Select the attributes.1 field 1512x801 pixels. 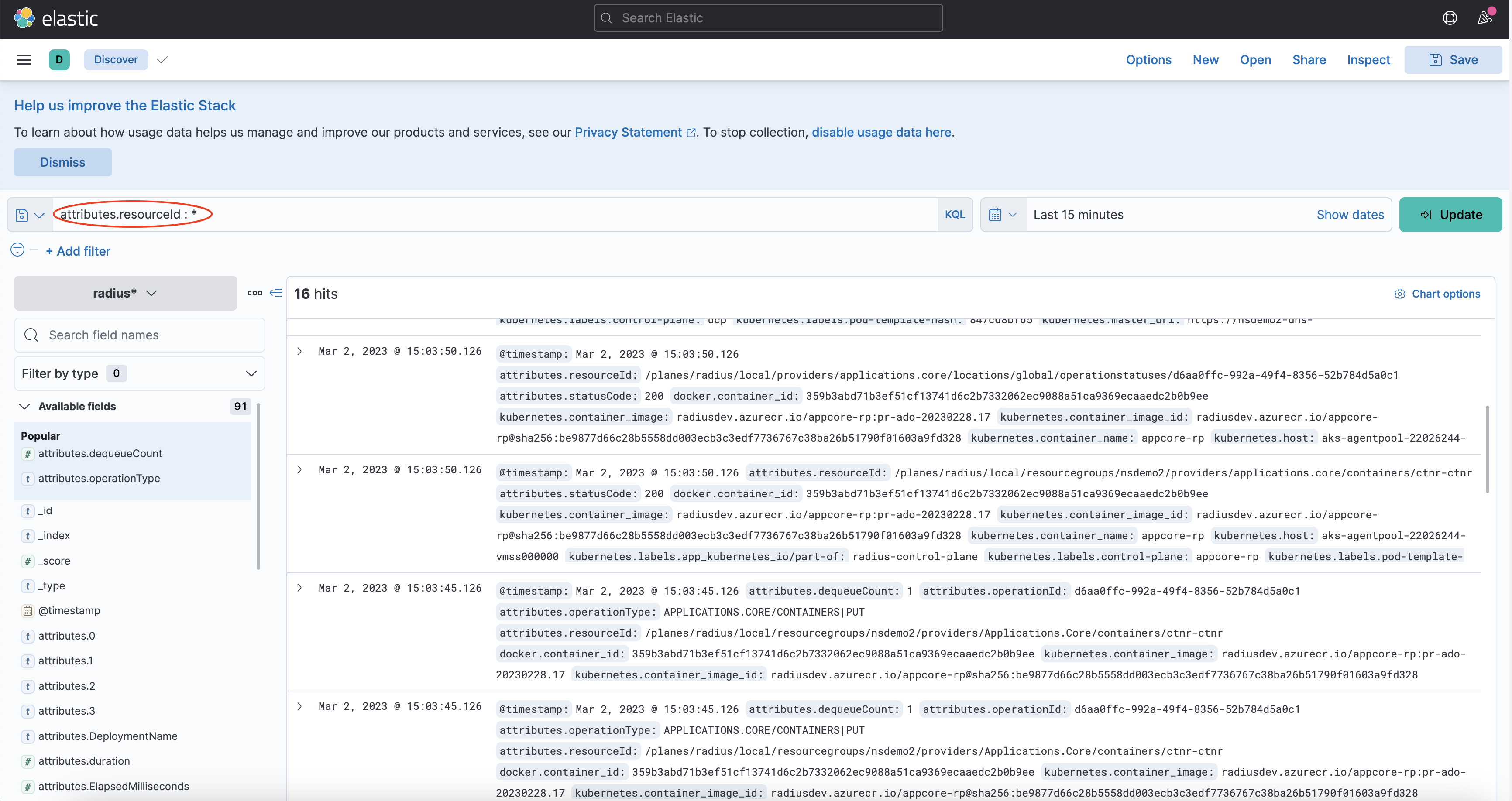click(65, 661)
